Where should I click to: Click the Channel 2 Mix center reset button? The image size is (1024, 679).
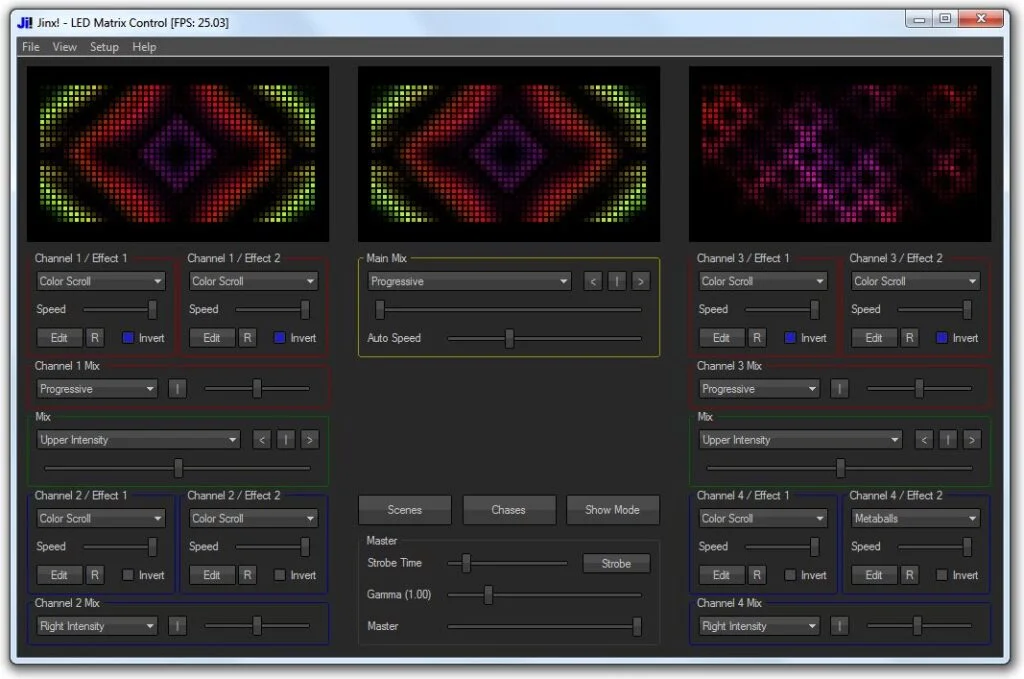click(x=177, y=626)
